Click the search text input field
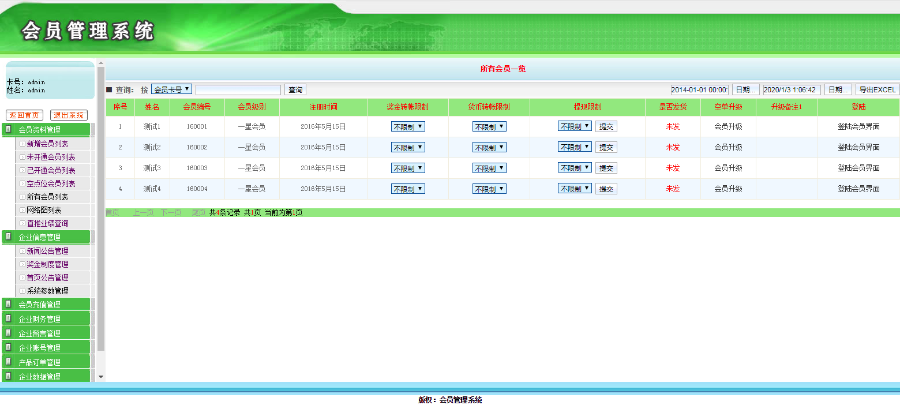 238,90
